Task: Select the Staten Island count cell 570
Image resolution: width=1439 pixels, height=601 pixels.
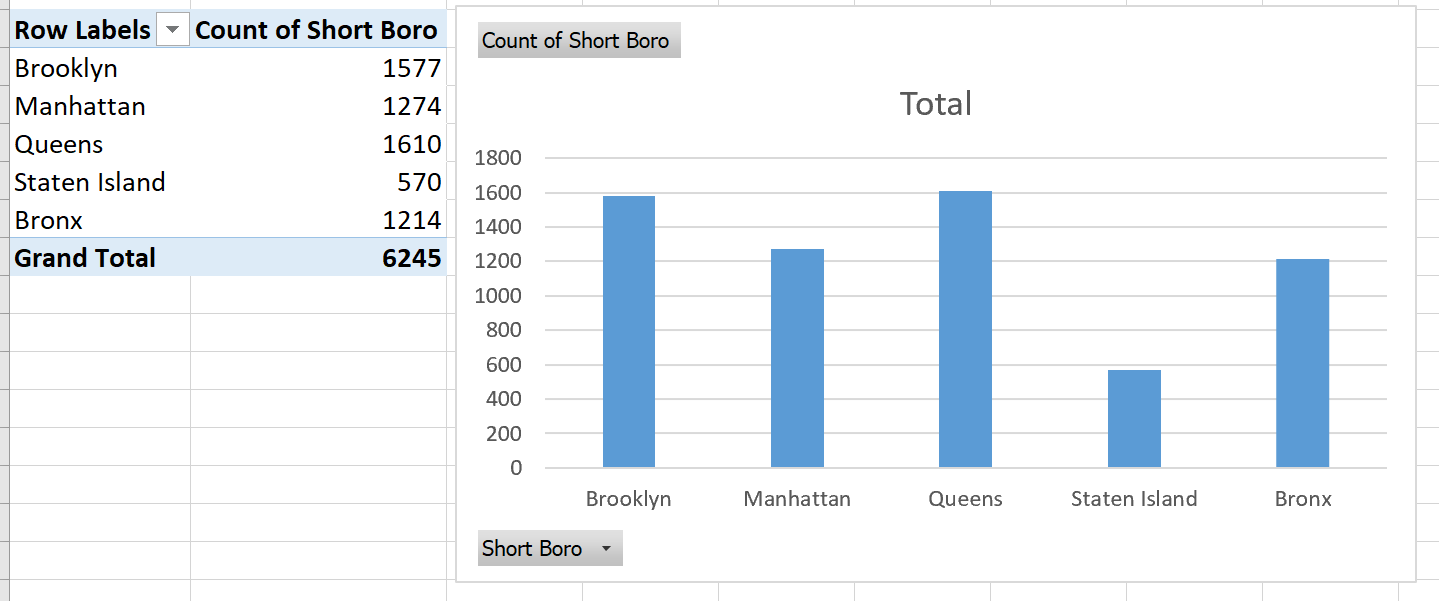Action: coord(318,183)
